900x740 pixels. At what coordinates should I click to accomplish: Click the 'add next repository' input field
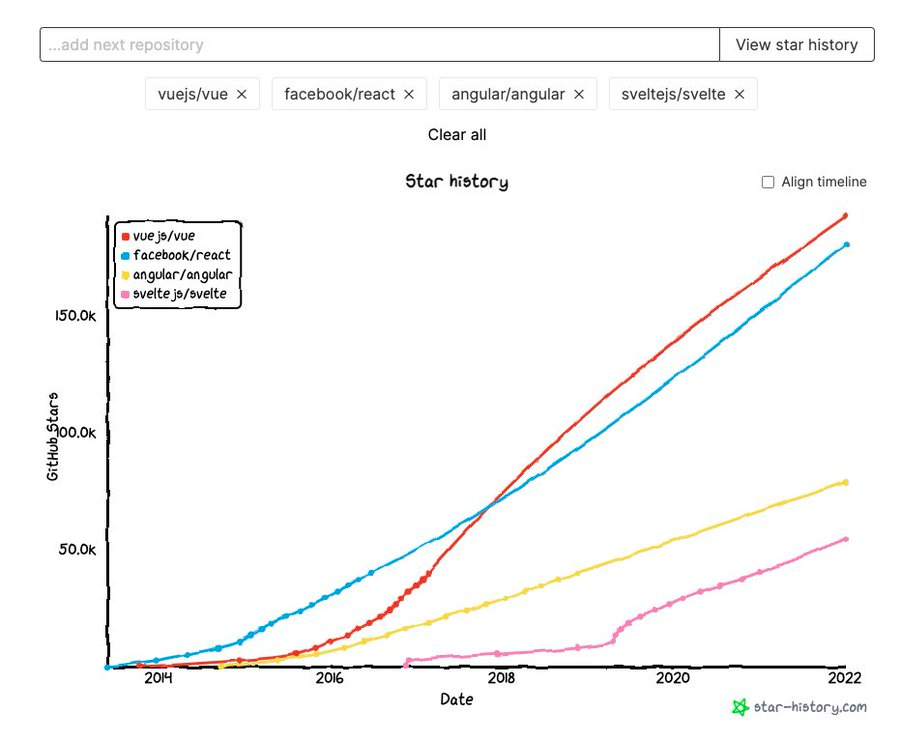pyautogui.click(x=380, y=45)
